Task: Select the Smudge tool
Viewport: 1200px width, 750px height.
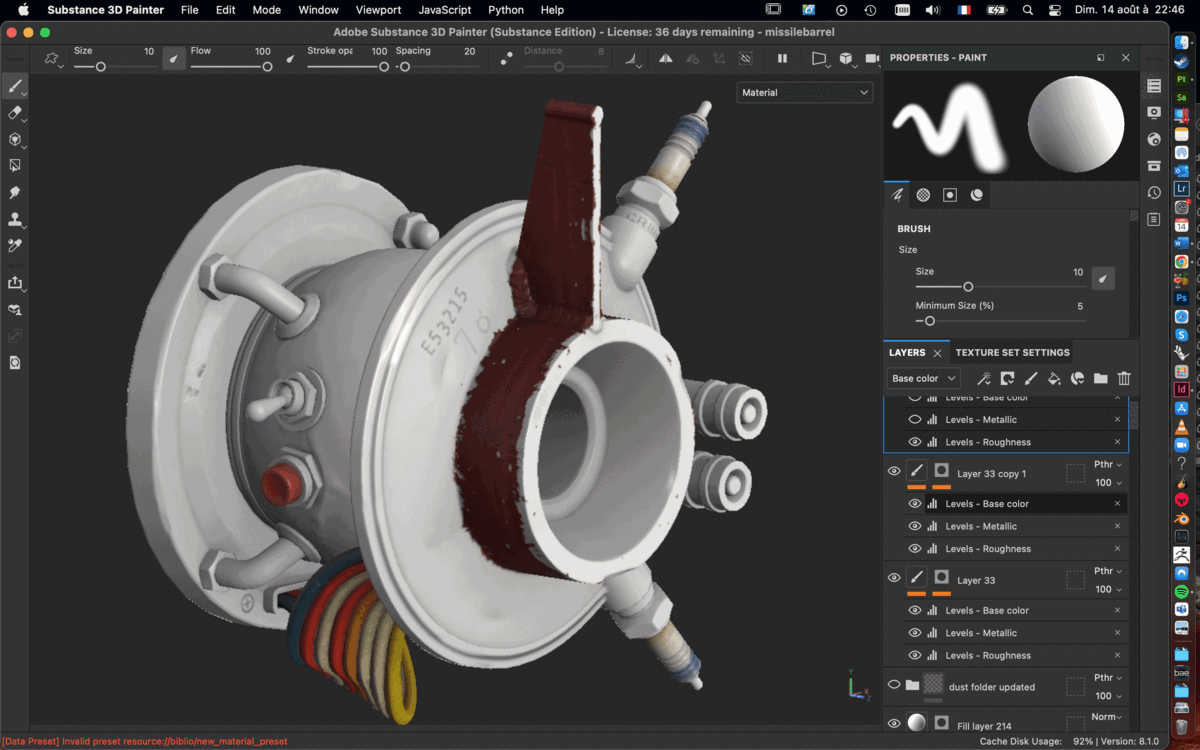Action: coord(14,190)
